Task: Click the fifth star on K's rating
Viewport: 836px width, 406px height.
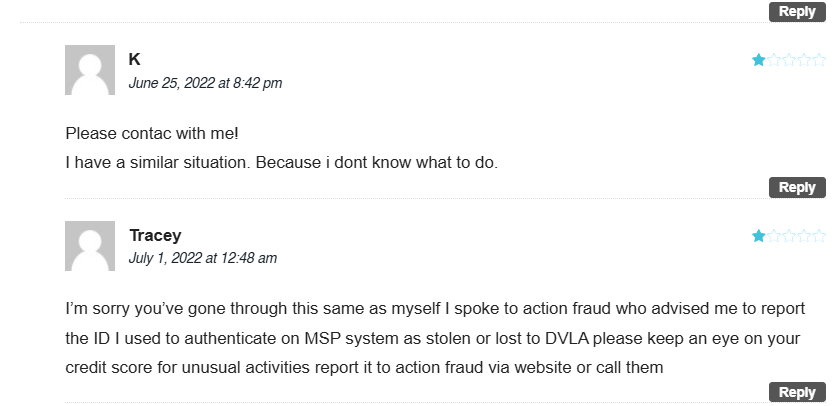Action: coord(818,60)
